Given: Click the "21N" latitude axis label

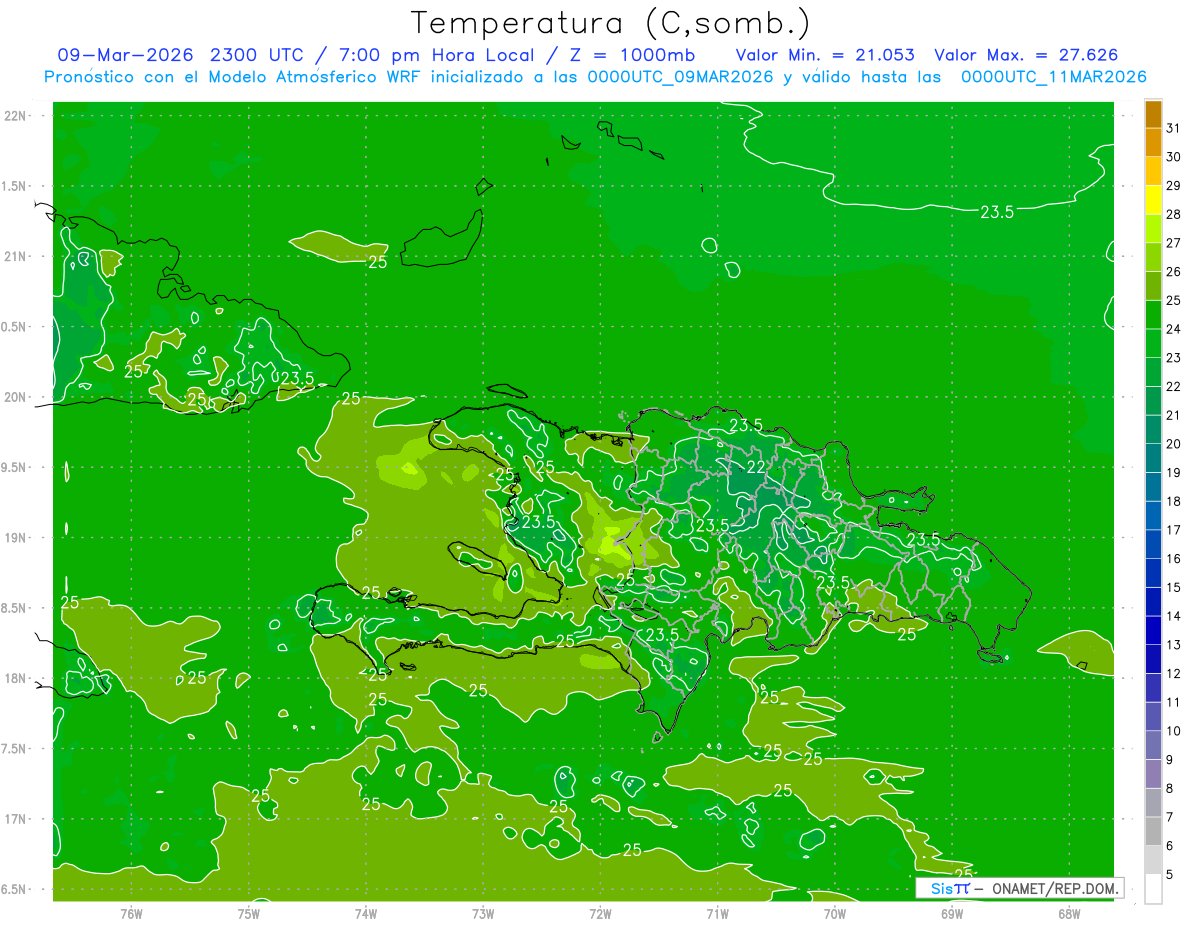Looking at the screenshot, I should (16, 256).
